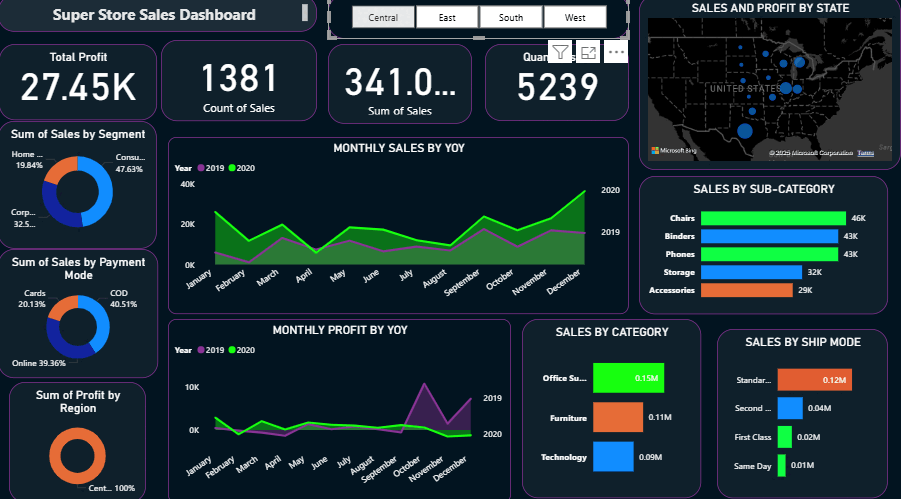Click the COD 40.51% payment label
901x503 pixels.
[124, 298]
